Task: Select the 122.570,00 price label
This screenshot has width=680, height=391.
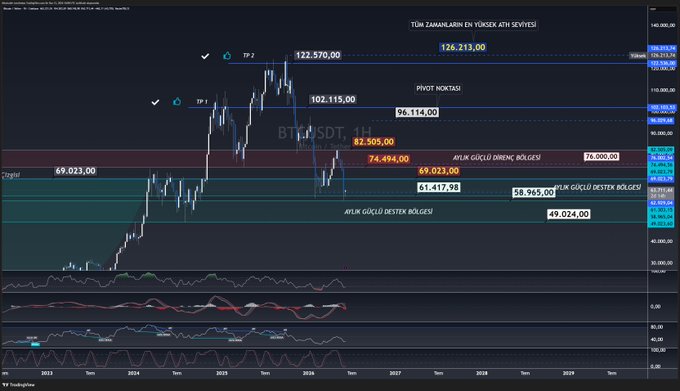Action: click(318, 55)
